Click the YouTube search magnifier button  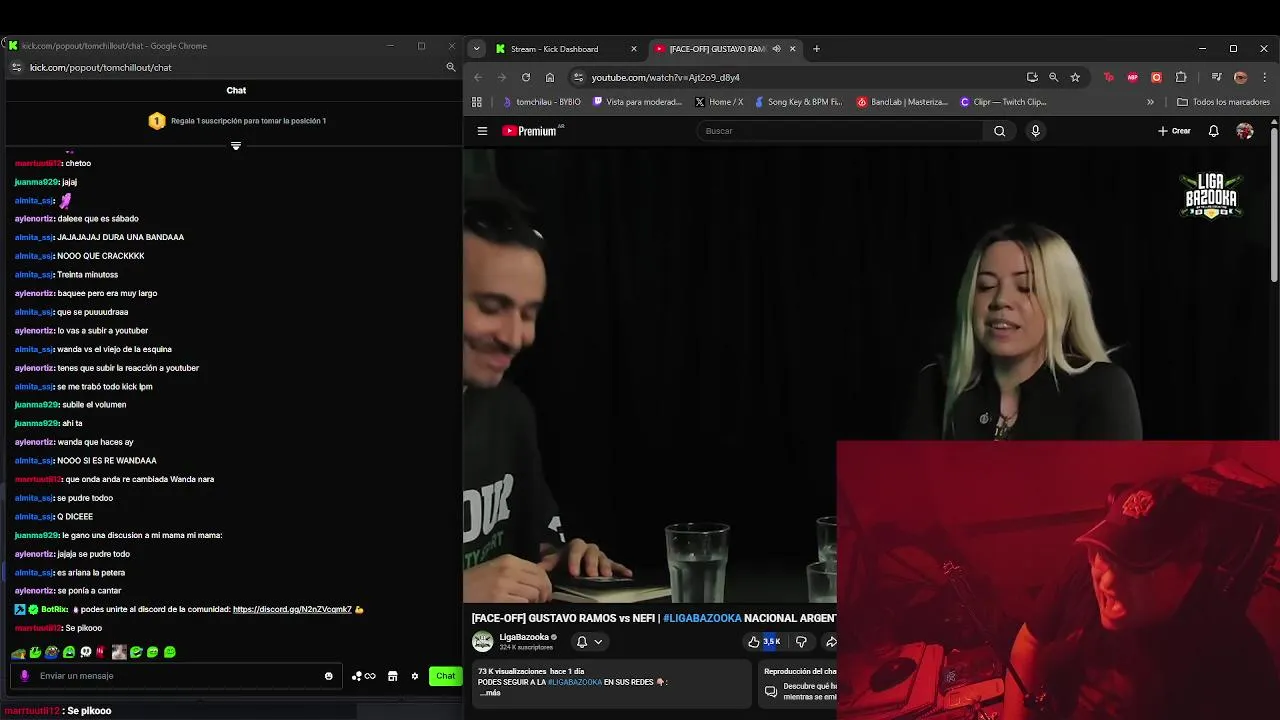point(999,131)
